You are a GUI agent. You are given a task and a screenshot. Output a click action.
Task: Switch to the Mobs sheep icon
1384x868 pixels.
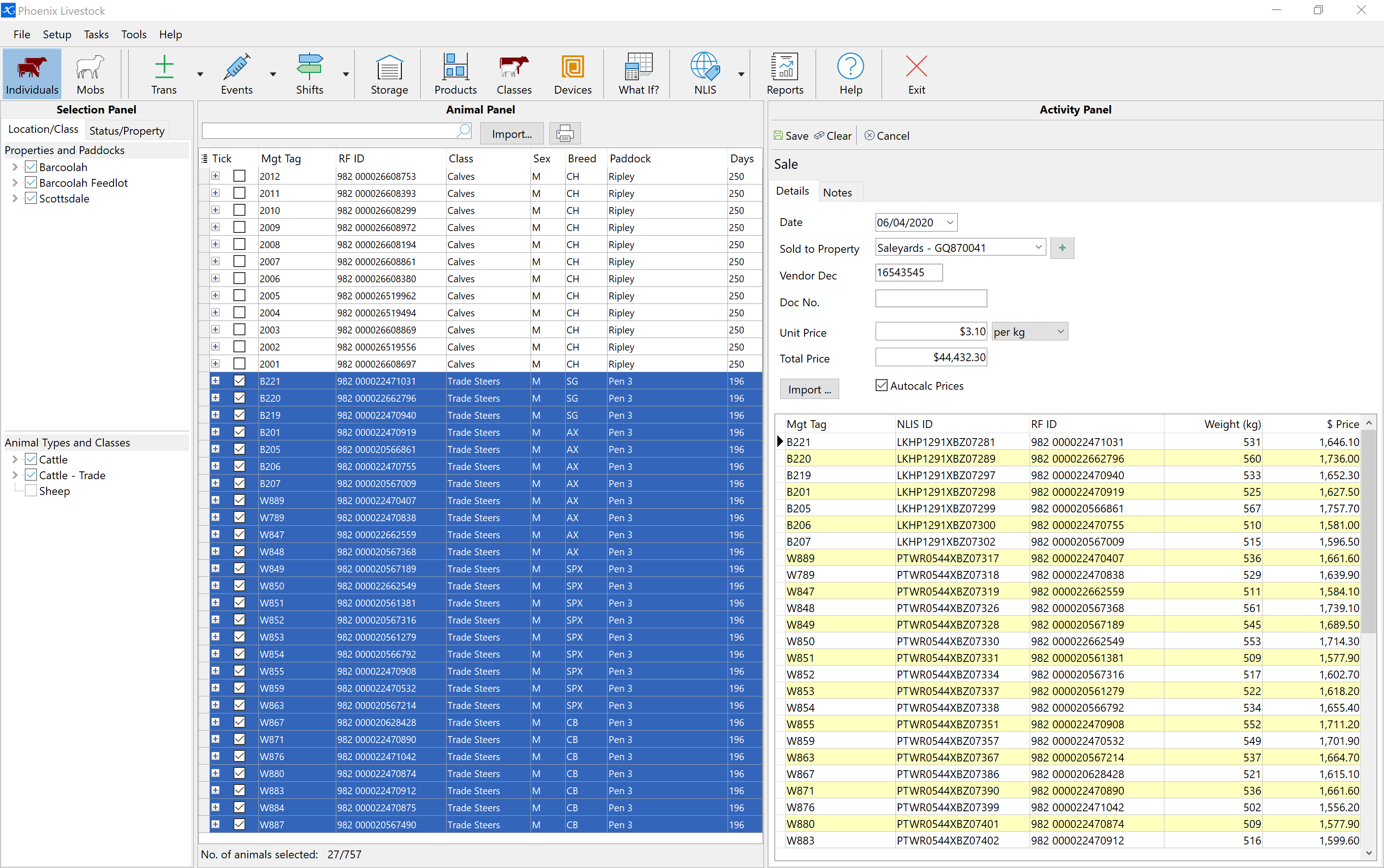[90, 73]
